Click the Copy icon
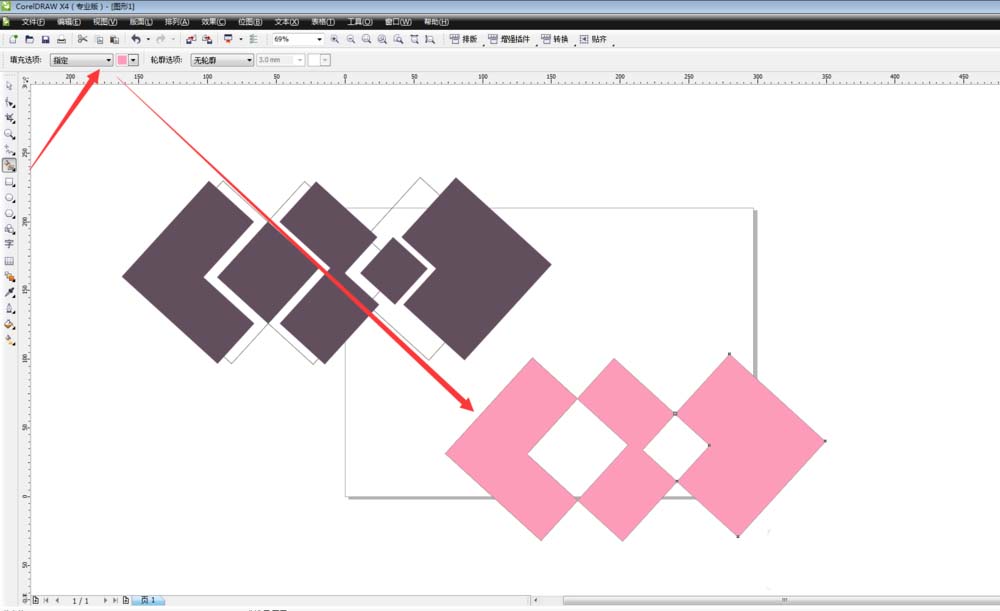This screenshot has width=1000, height=611. pyautogui.click(x=99, y=39)
